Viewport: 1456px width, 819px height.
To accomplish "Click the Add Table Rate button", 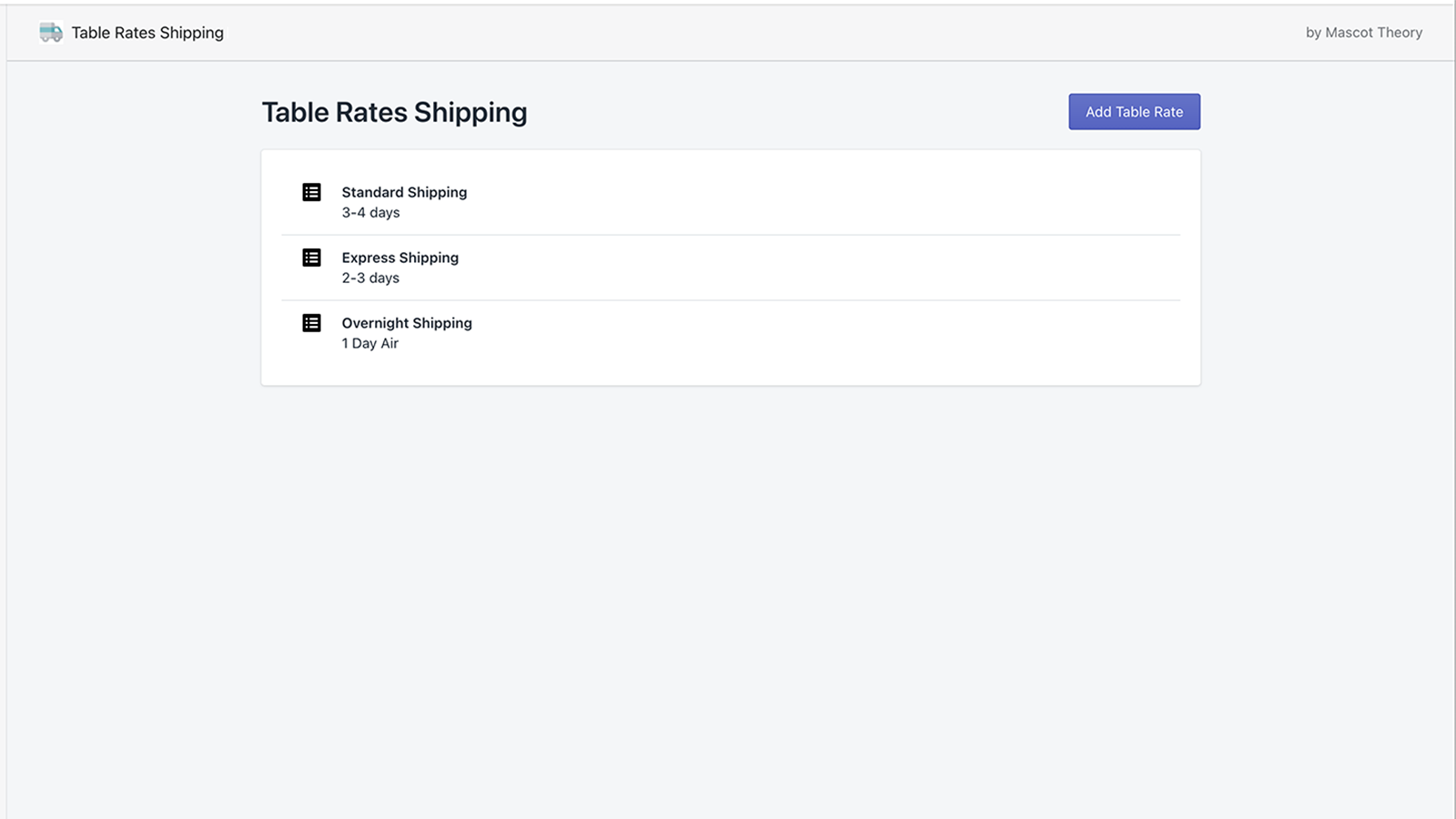I will 1133,111.
